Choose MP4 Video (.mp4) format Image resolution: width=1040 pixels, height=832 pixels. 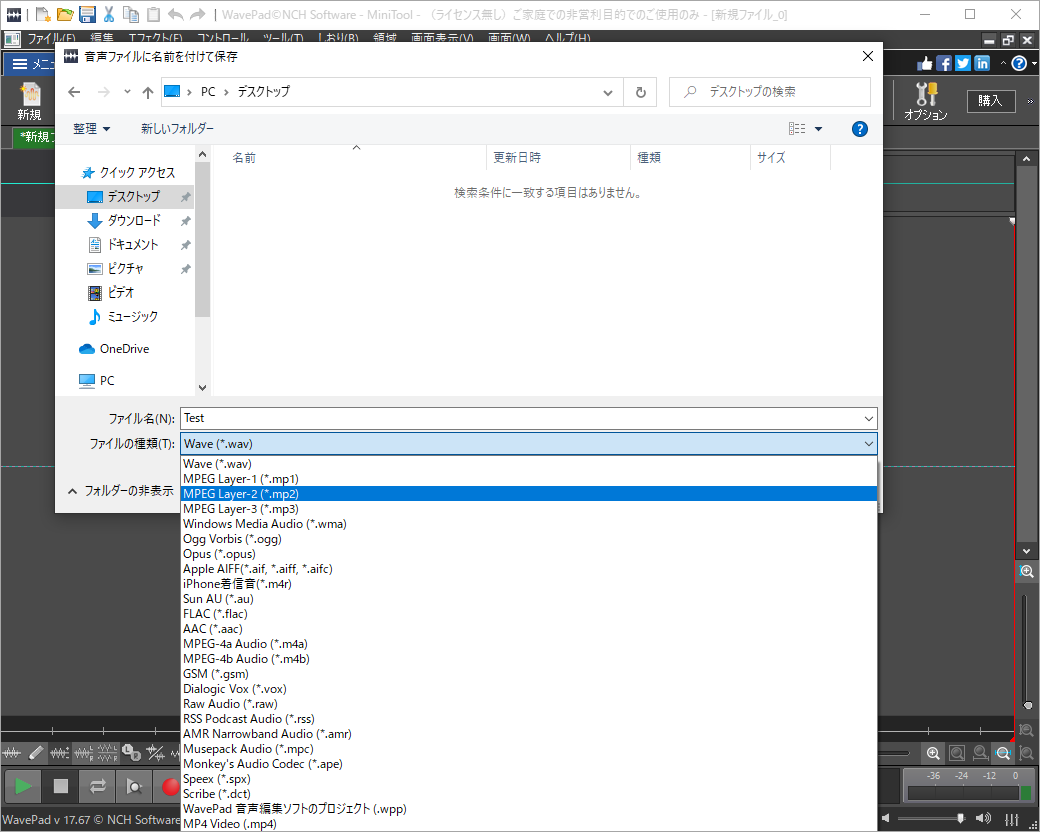(529, 823)
